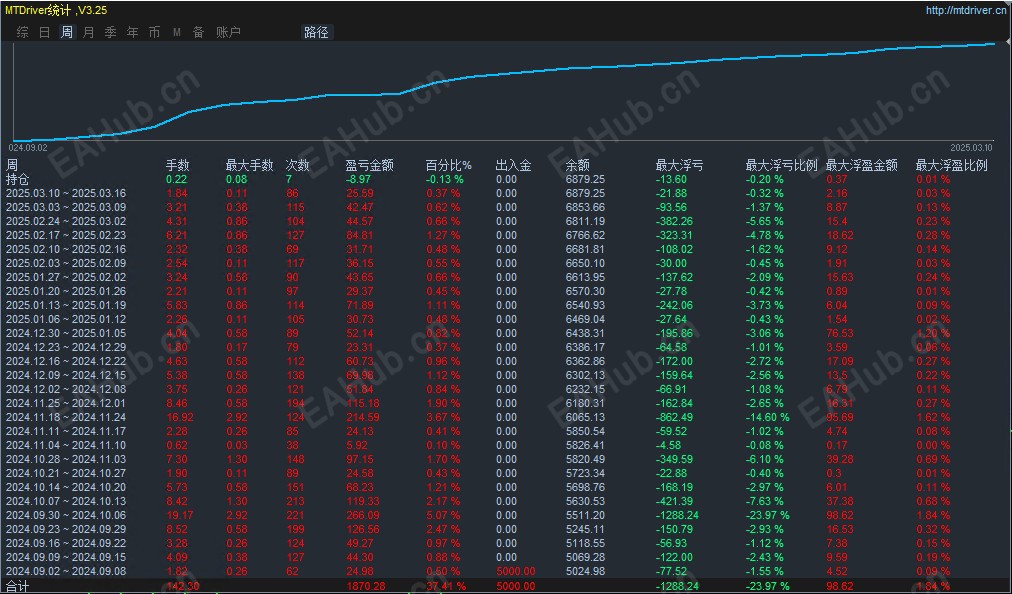Click the -8.97 open position profit value
The image size is (1012, 594).
pos(358,179)
